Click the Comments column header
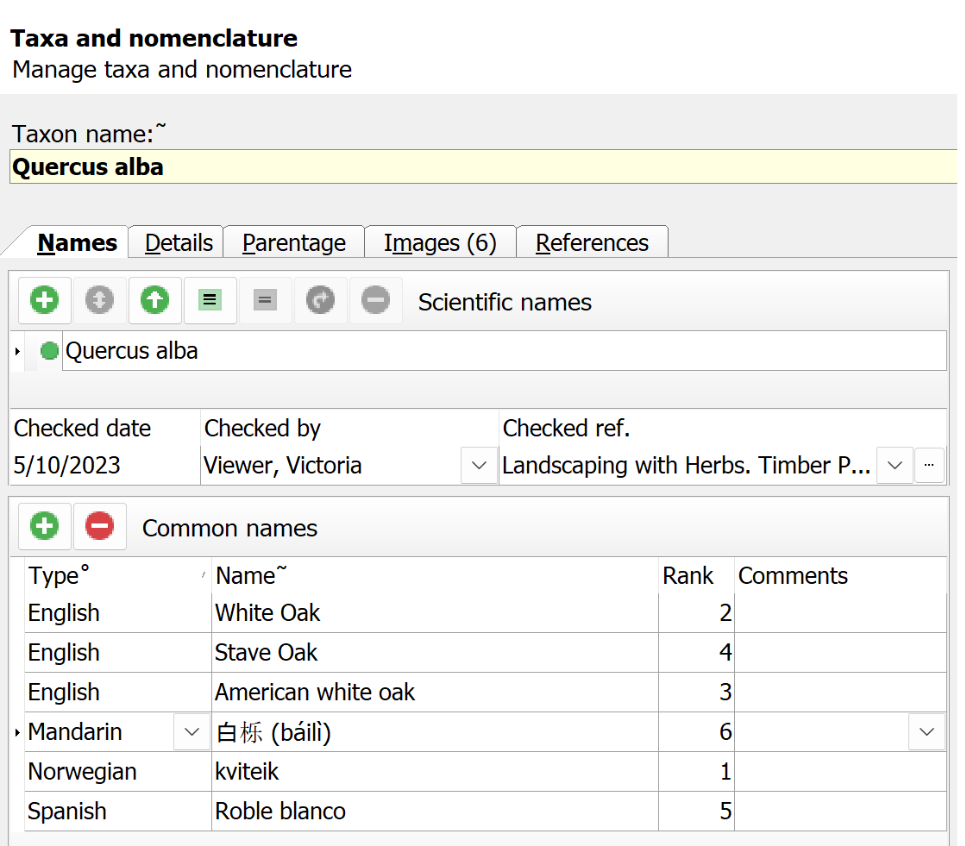The width and height of the screenshot is (965, 846). point(841,576)
